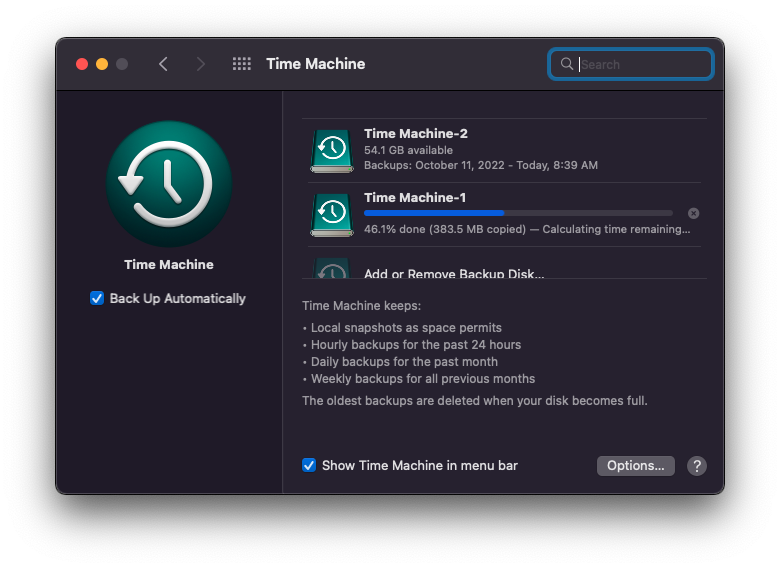
Task: Click 'The oldest backups are deleted' sentence
Action: [475, 400]
